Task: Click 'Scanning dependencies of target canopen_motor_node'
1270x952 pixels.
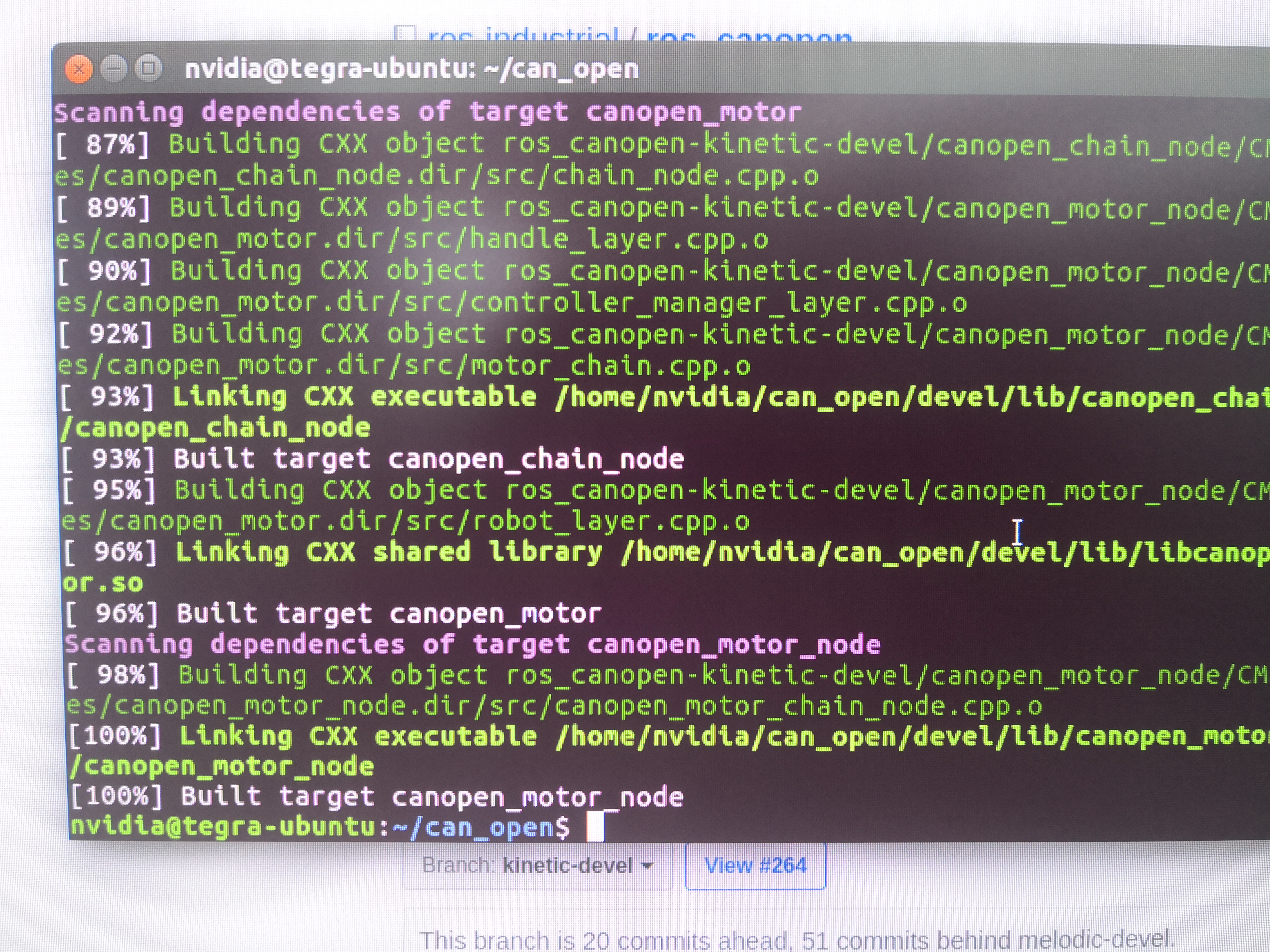Action: coord(473,644)
